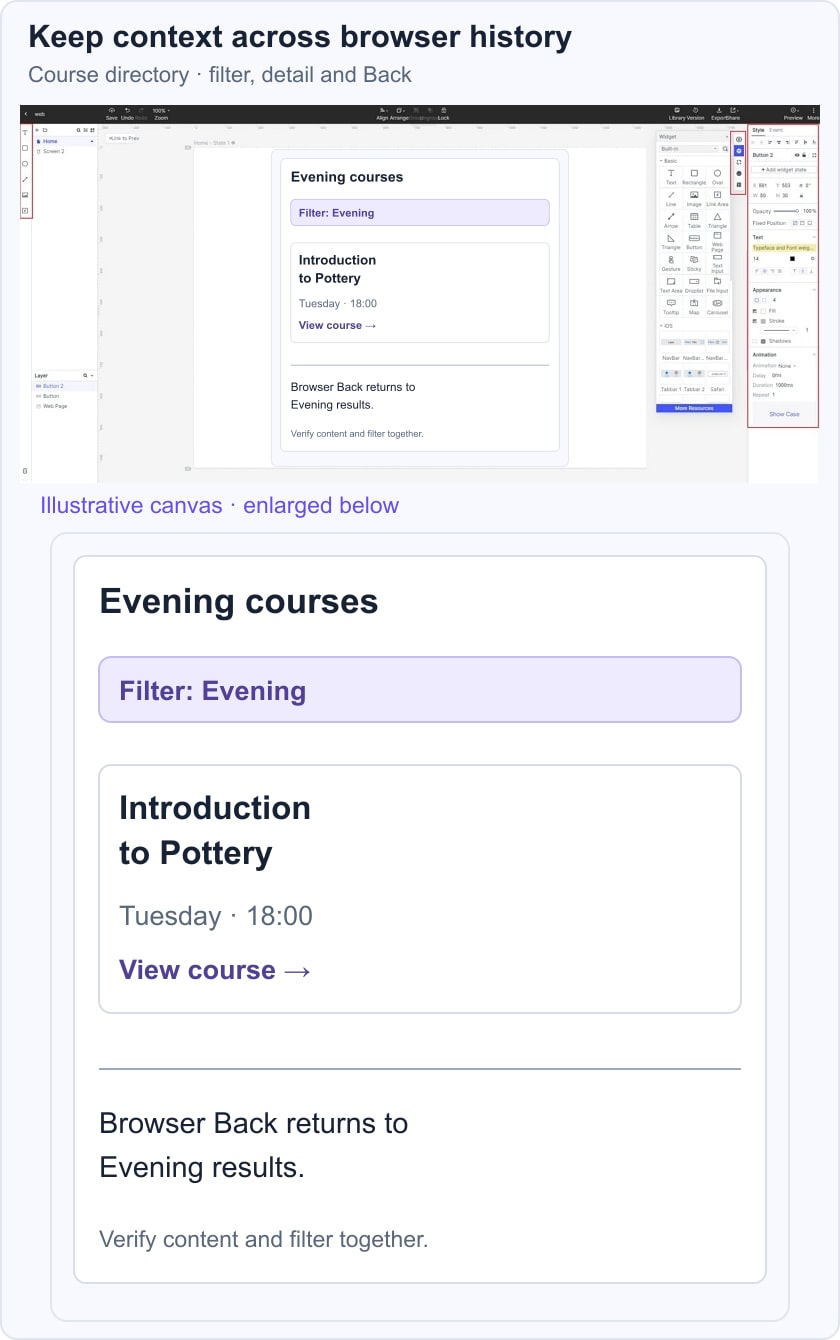
Task: Click View course link in enlarged canvas
Action: pyautogui.click(x=215, y=970)
